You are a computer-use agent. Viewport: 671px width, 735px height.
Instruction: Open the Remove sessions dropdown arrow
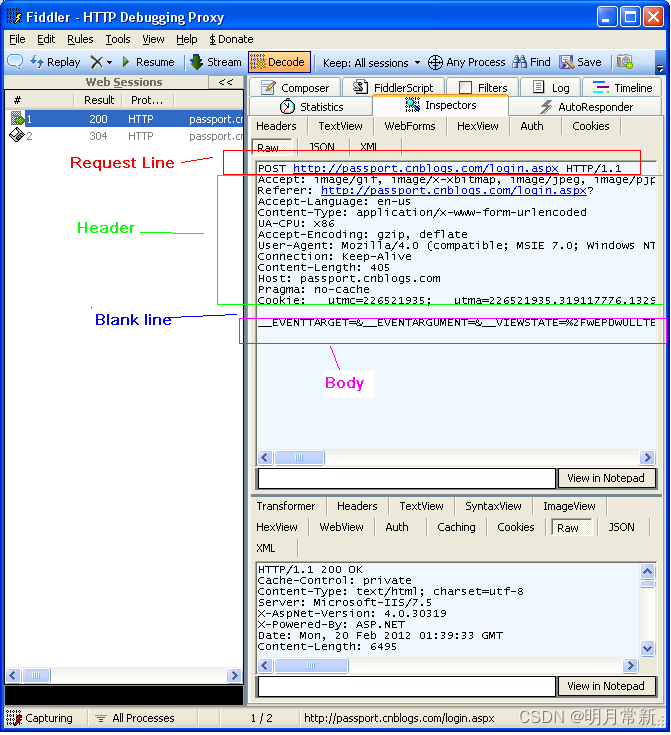tap(110, 62)
